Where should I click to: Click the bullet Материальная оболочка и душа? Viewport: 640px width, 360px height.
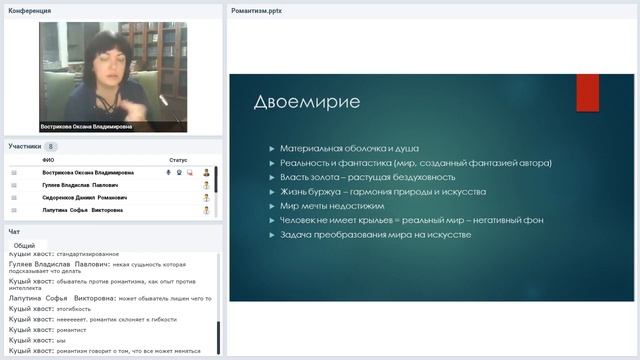pyautogui.click(x=349, y=149)
